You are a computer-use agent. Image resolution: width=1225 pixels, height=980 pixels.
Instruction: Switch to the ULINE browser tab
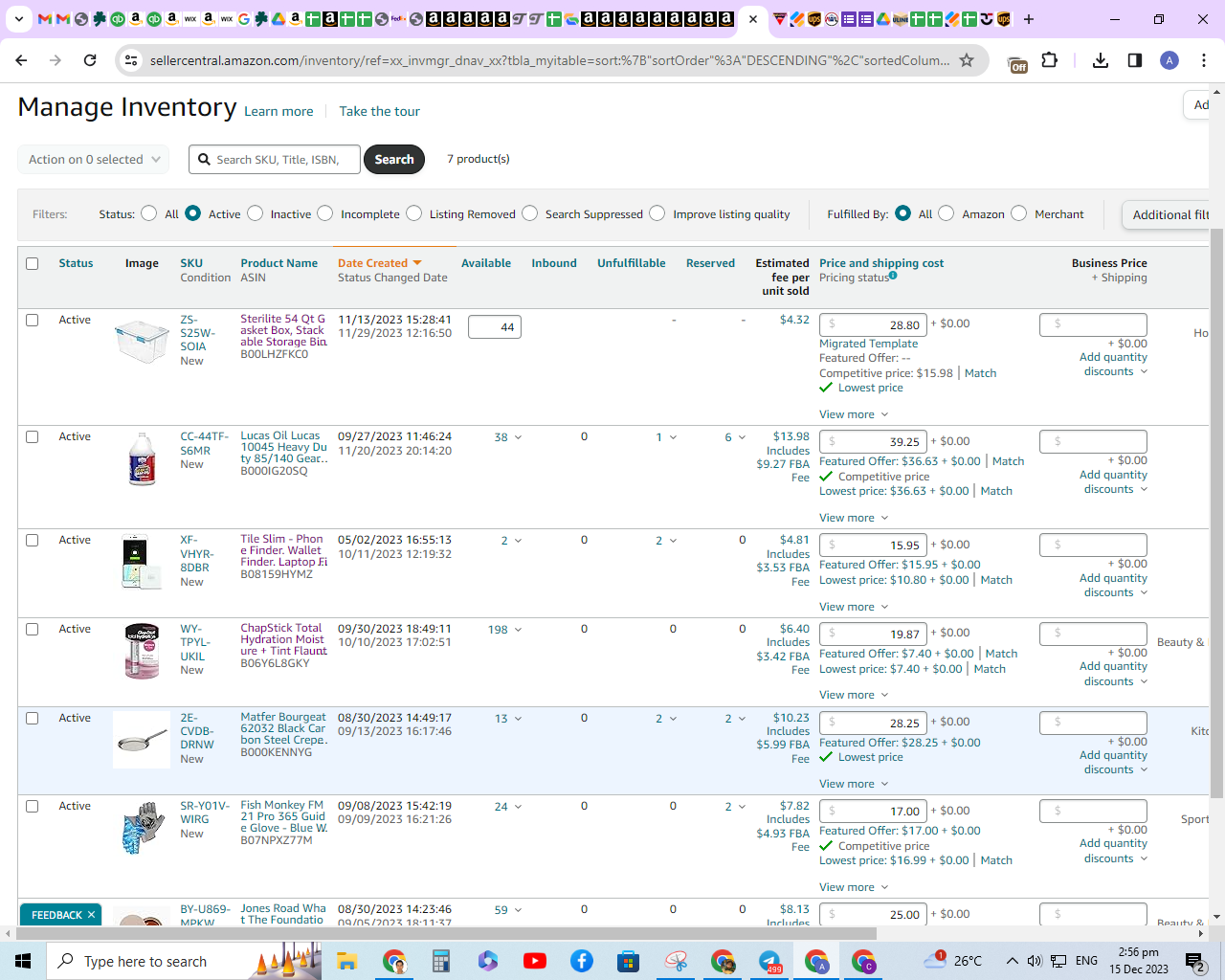click(901, 19)
